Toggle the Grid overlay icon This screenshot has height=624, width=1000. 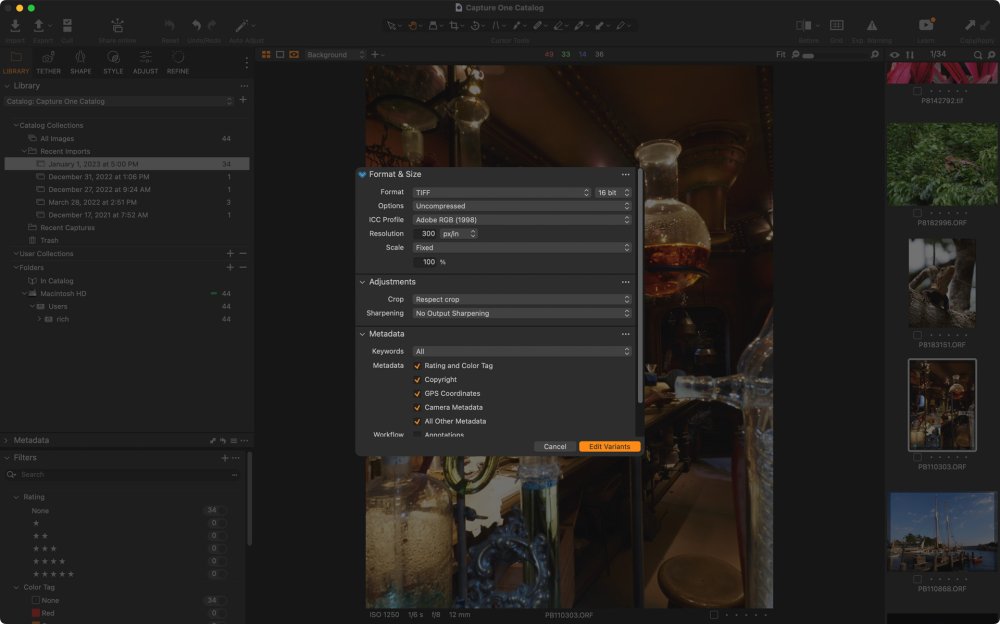(x=836, y=25)
